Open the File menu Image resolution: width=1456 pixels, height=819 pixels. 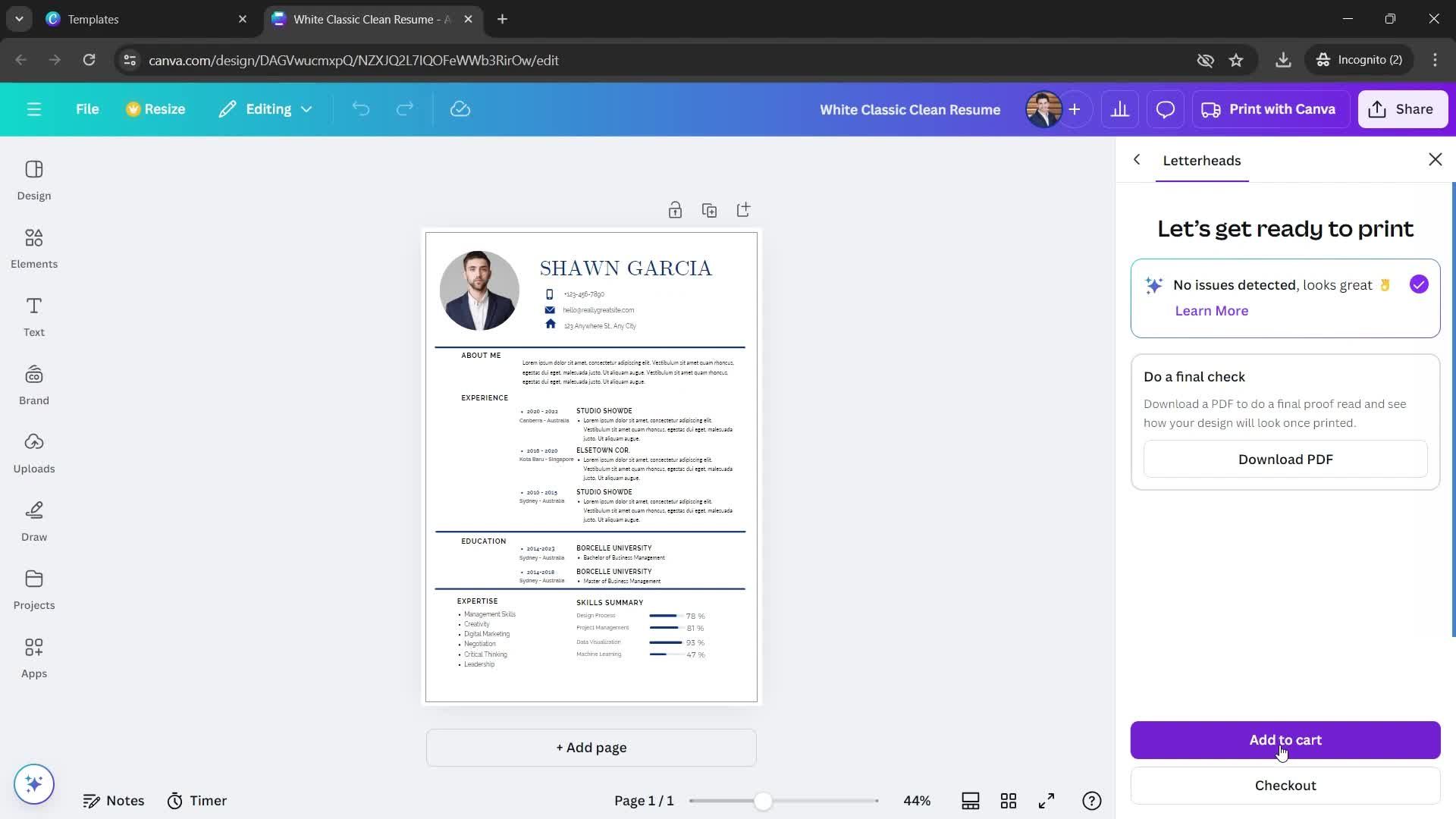87,108
